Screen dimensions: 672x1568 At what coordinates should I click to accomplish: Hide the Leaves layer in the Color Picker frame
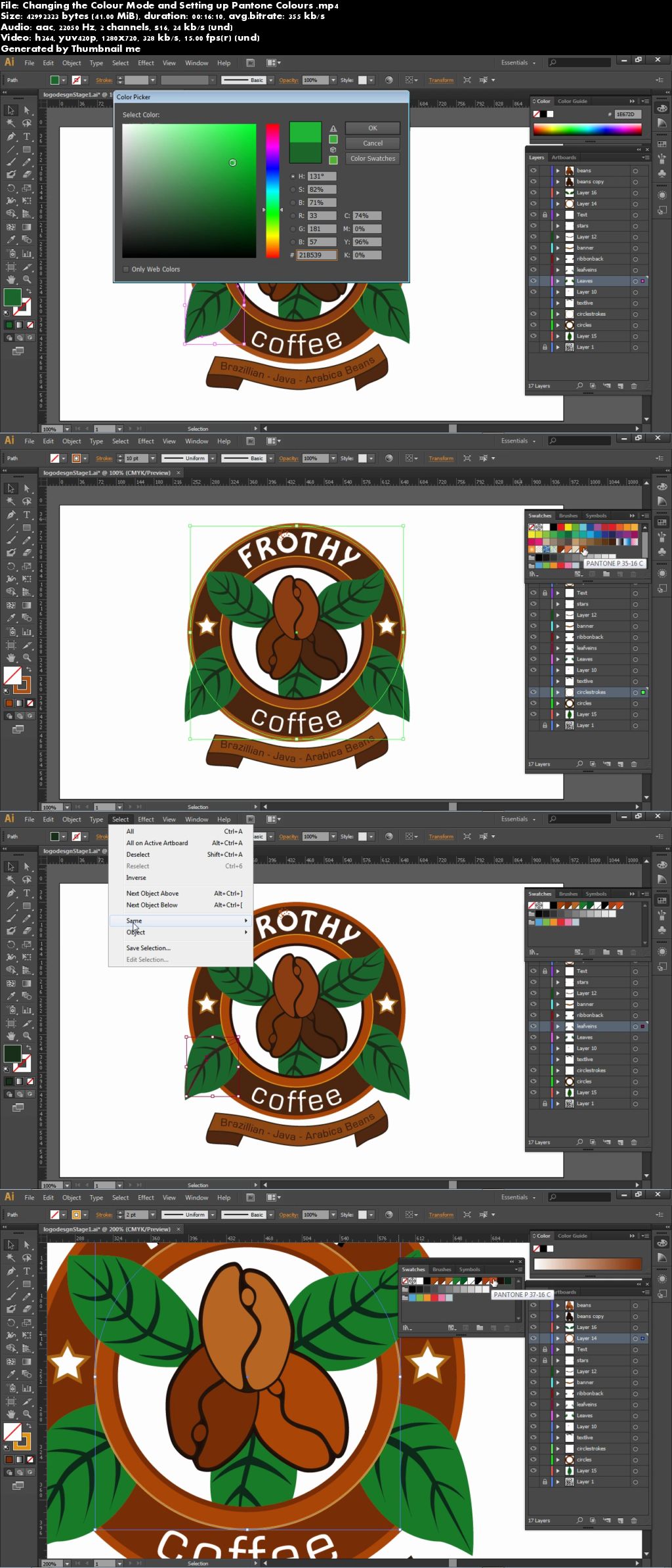tap(533, 281)
